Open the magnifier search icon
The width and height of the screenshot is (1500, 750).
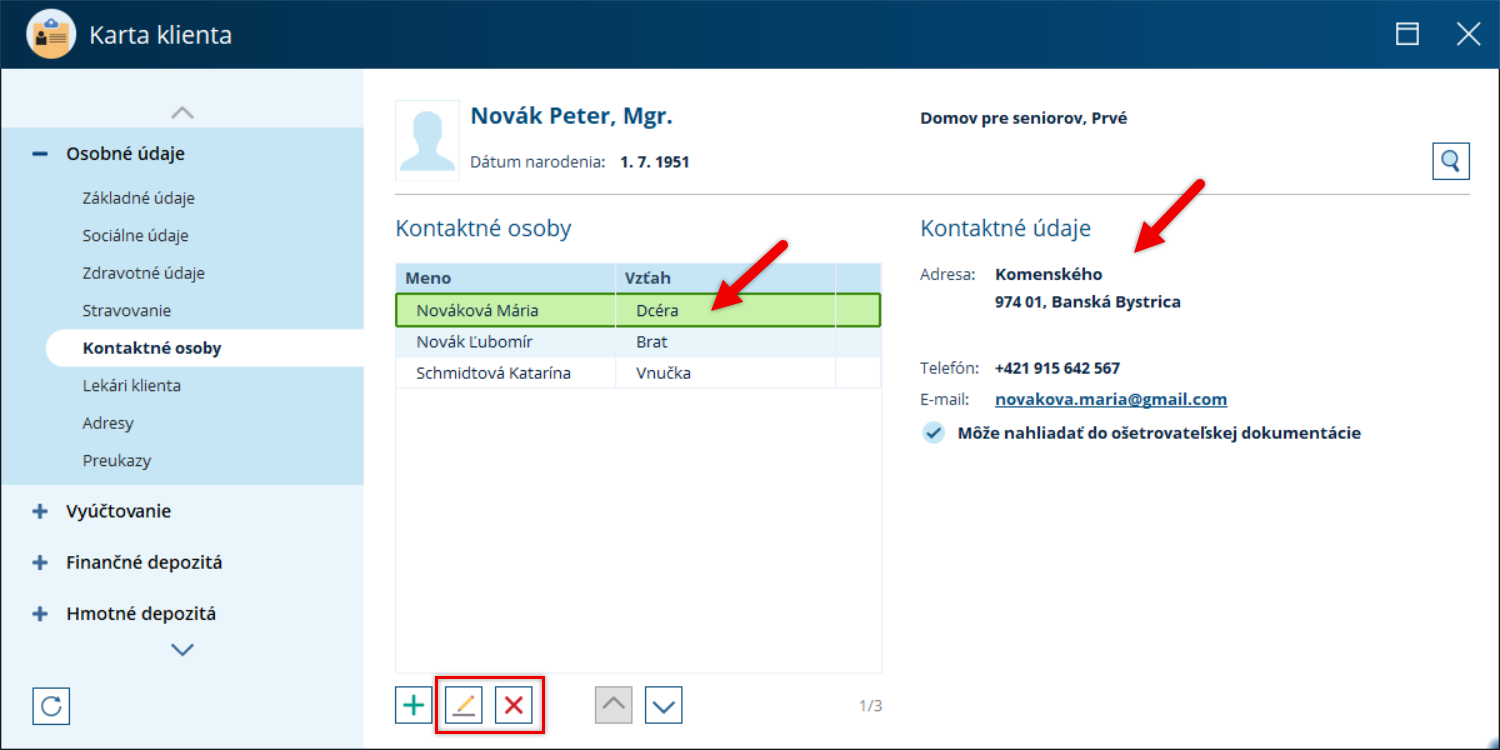click(x=1451, y=160)
